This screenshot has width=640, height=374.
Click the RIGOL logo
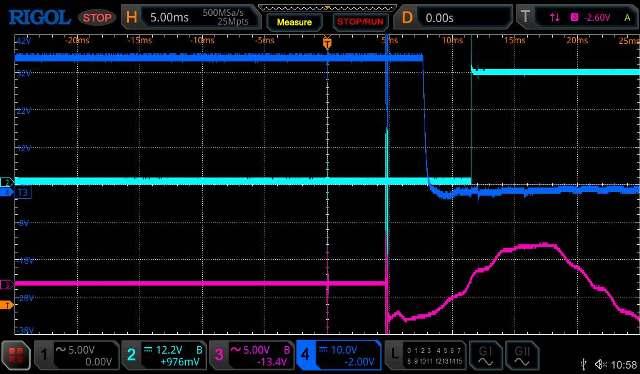point(39,18)
